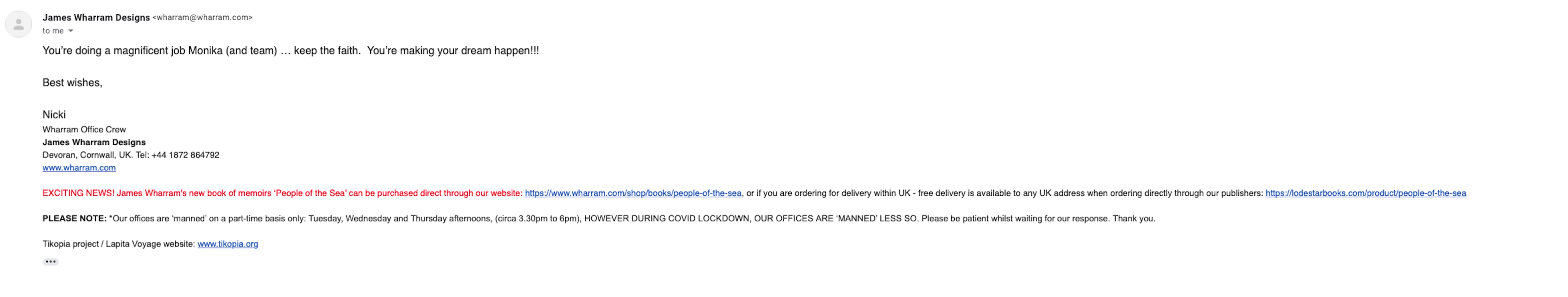Click the 'Nicki' signature name
The width and height of the screenshot is (1568, 297).
click(54, 115)
